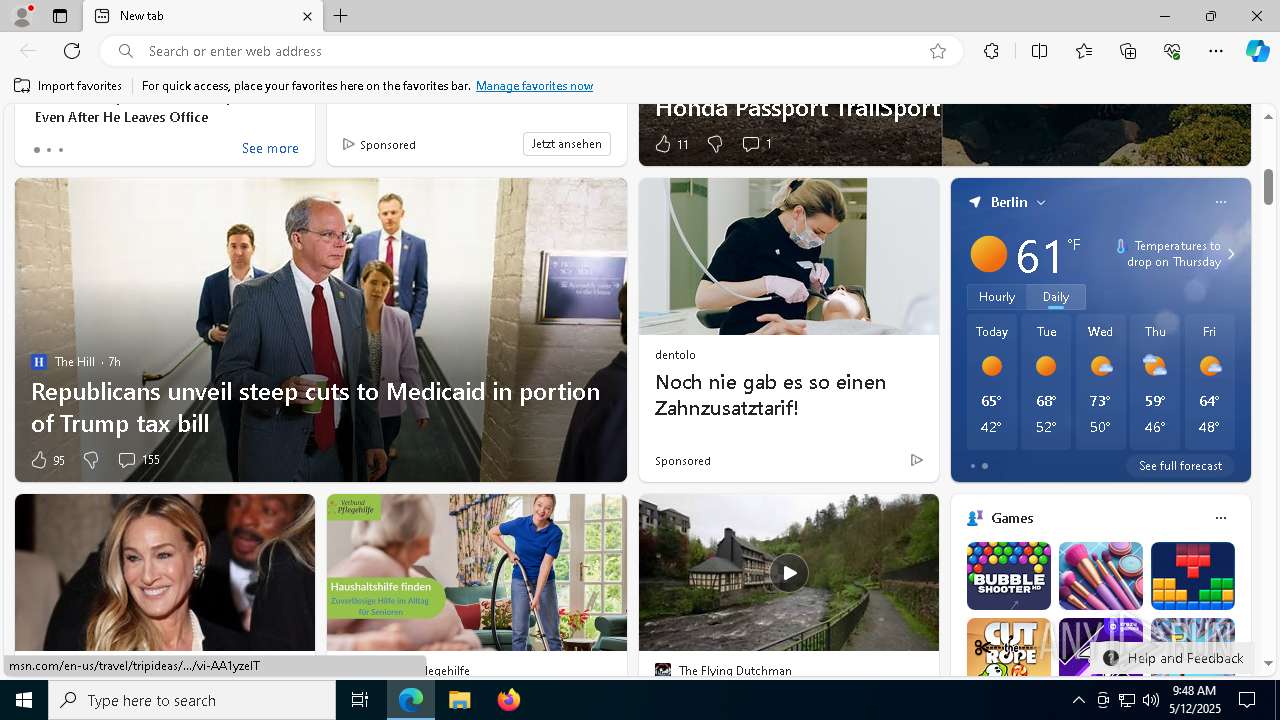Add this page to favorites star
The width and height of the screenshot is (1280, 720).
[938, 51]
